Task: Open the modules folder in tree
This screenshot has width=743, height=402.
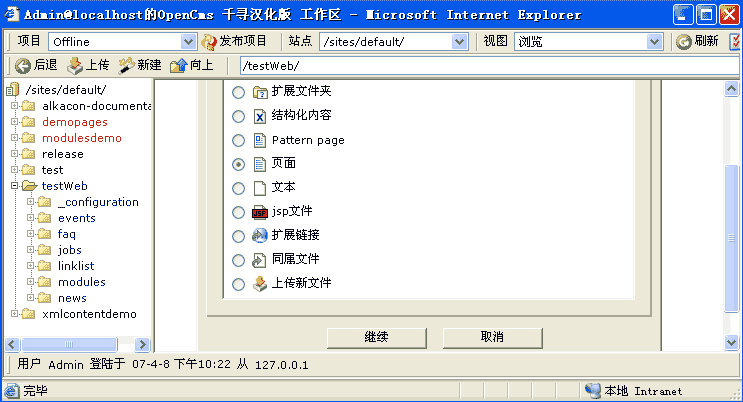Action: [x=82, y=282]
